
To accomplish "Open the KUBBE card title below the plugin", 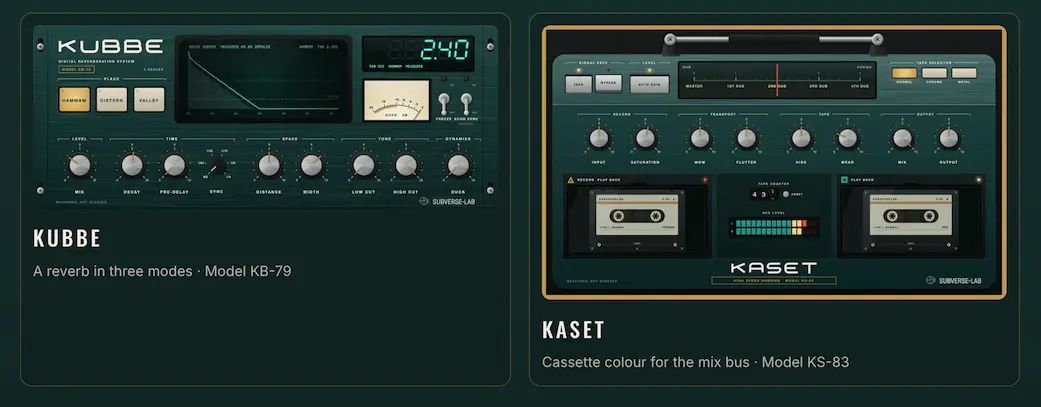I will click(x=67, y=238).
